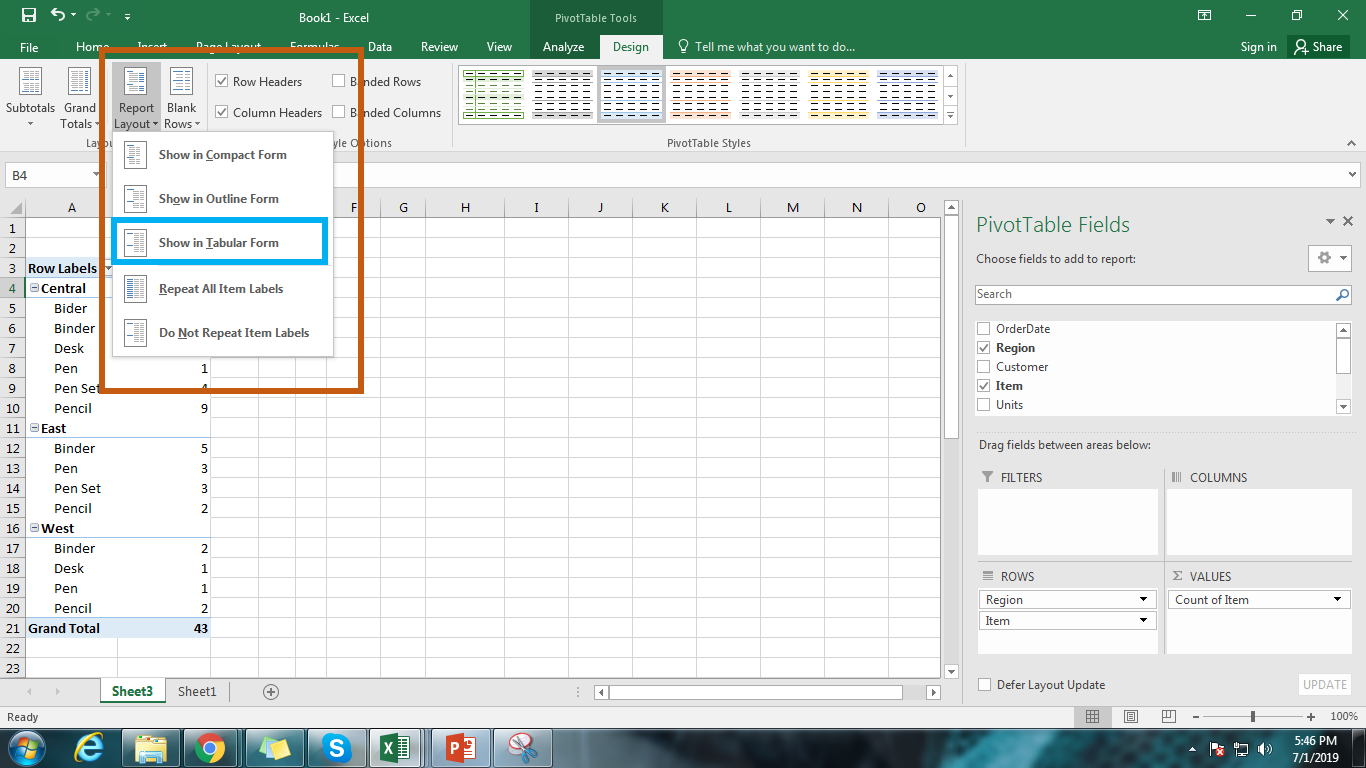This screenshot has height=768, width=1366.
Task: Open the fields pane Tools gear
Action: coord(1330,258)
